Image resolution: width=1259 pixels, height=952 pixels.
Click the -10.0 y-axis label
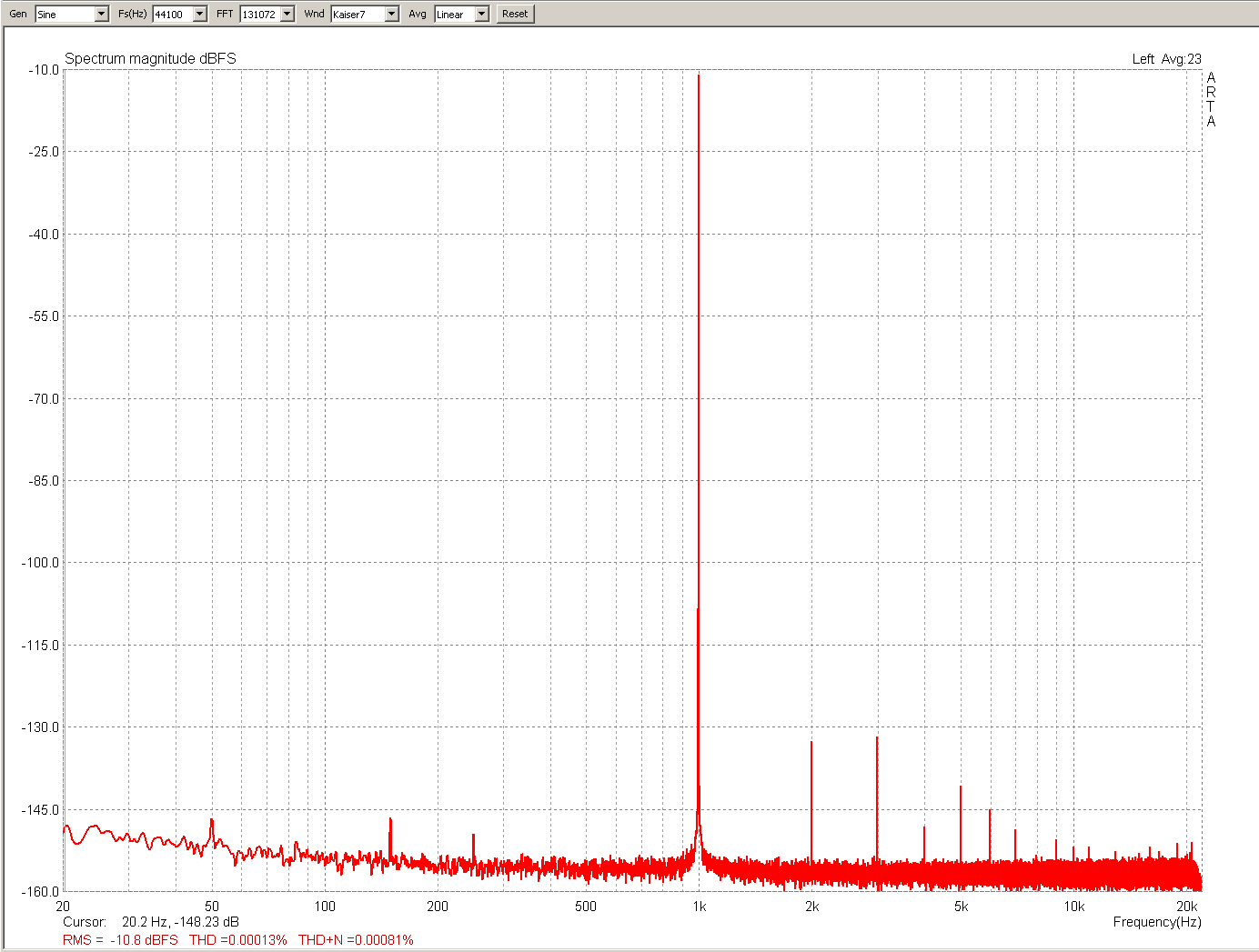coord(44,70)
